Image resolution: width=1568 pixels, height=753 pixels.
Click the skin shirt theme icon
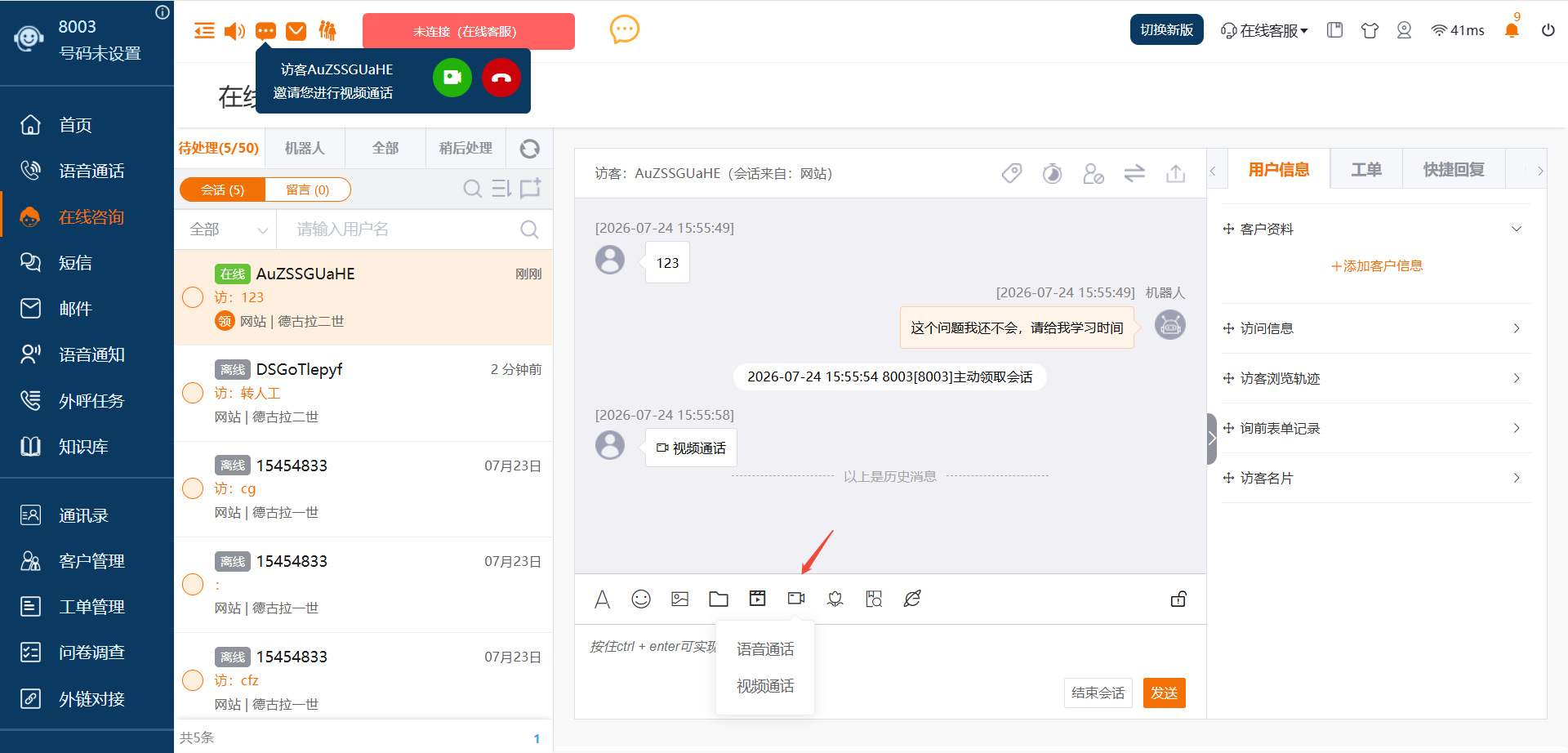[x=1370, y=30]
